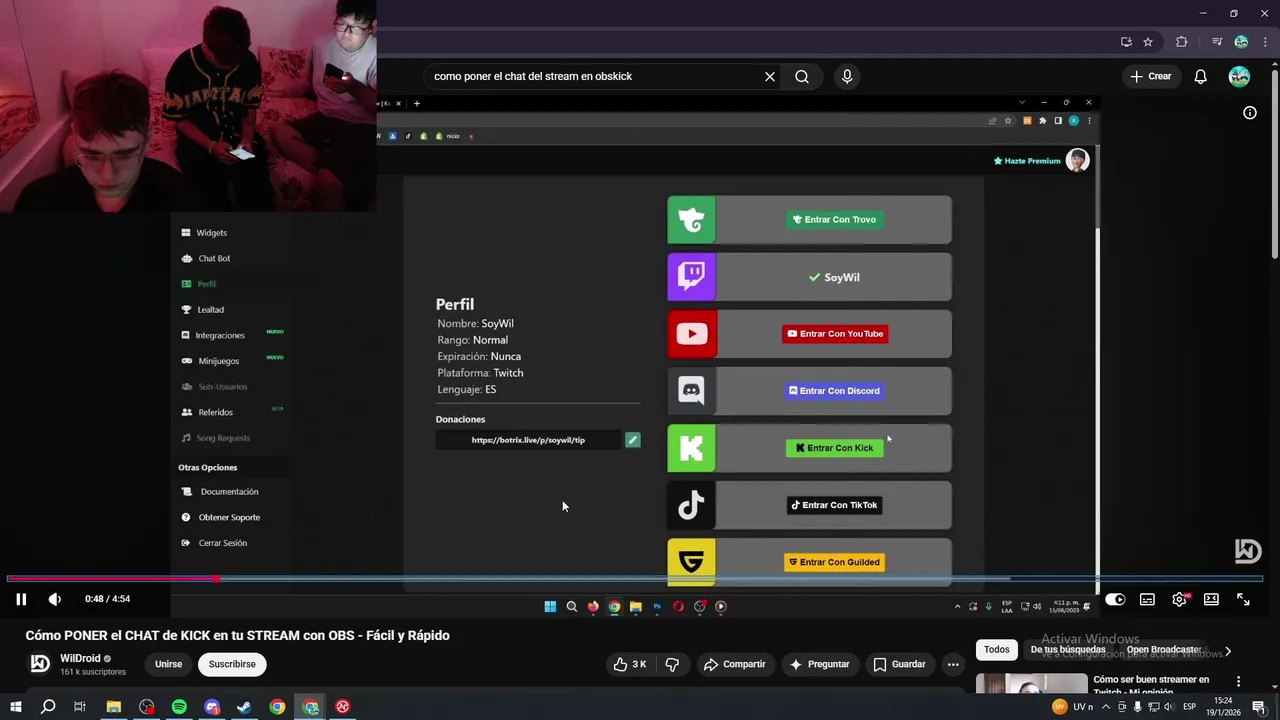Image resolution: width=1280 pixels, height=720 pixels.
Task: Pause the YouTube video
Action: click(21, 599)
